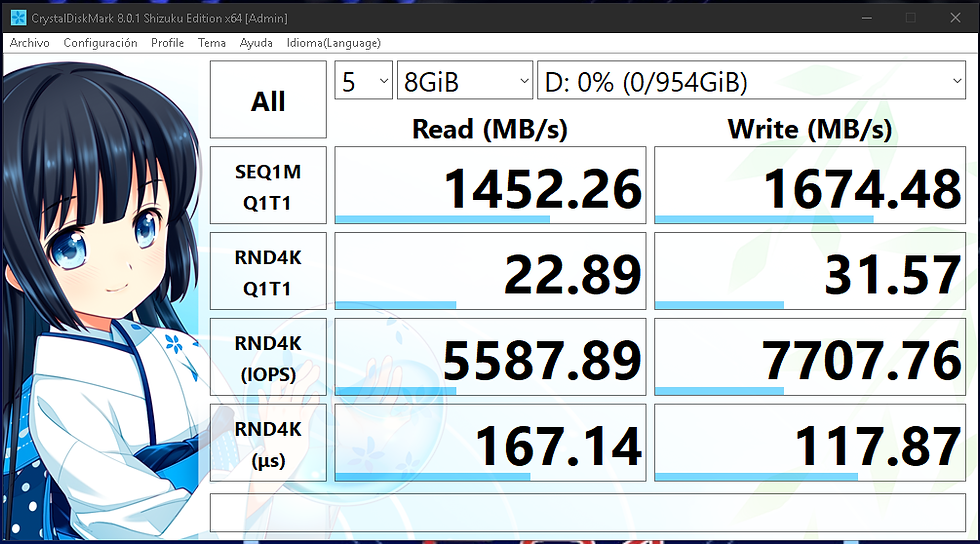Screen dimensions: 980x544
Task: Select the 31.57 random write value
Action: pos(810,271)
